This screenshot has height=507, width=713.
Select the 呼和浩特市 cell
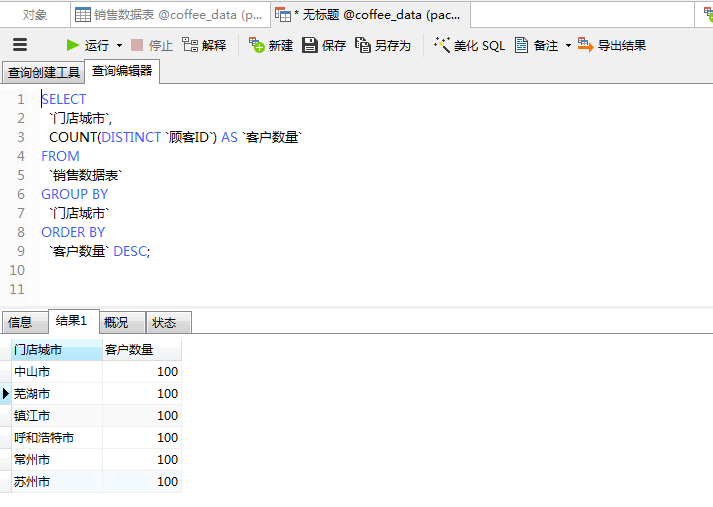tap(57, 438)
